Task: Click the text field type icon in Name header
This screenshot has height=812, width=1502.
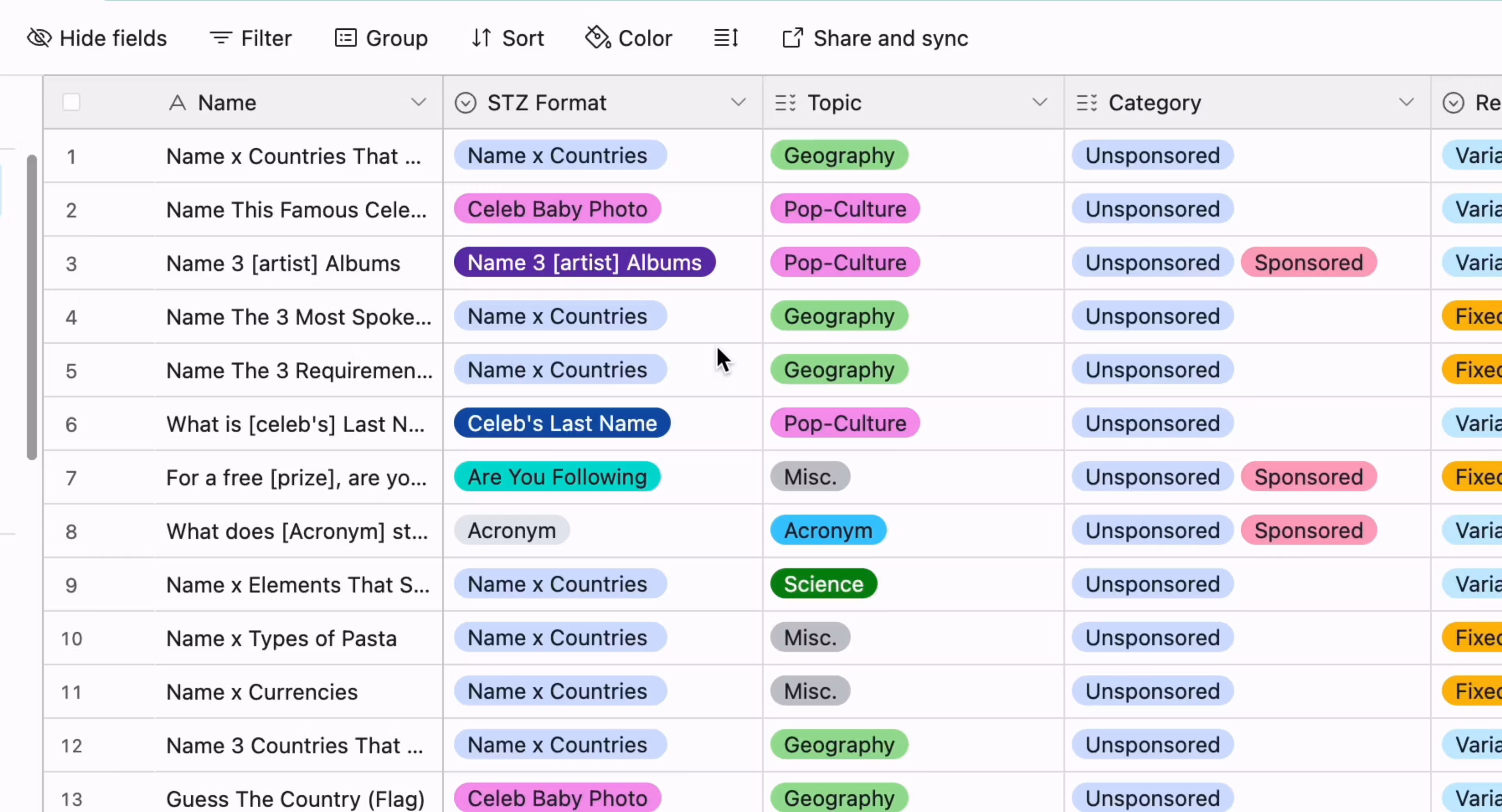Action: (178, 102)
